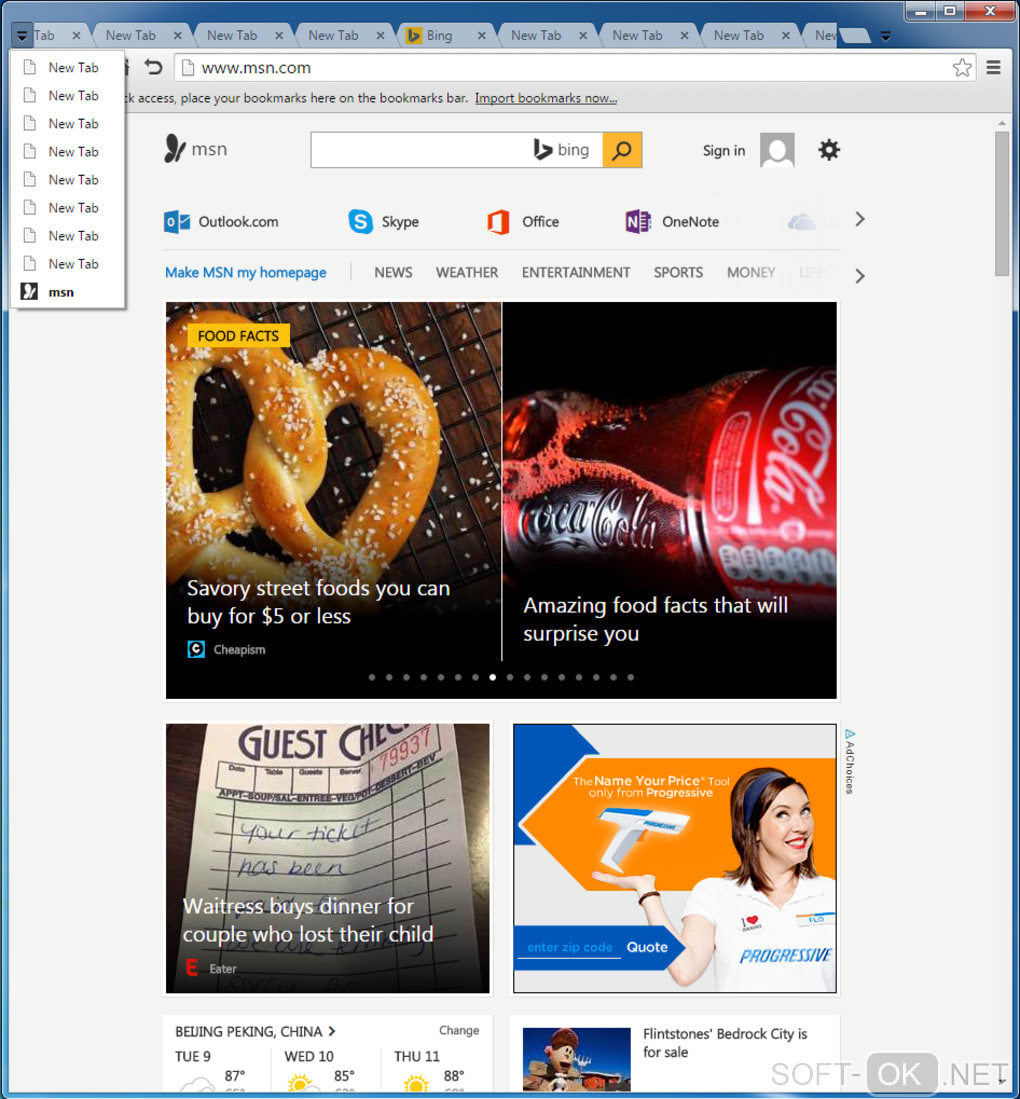Screen dimensions: 1020x1099
Task: Choose the first New Tab entry in the tab list
Action: (68, 67)
